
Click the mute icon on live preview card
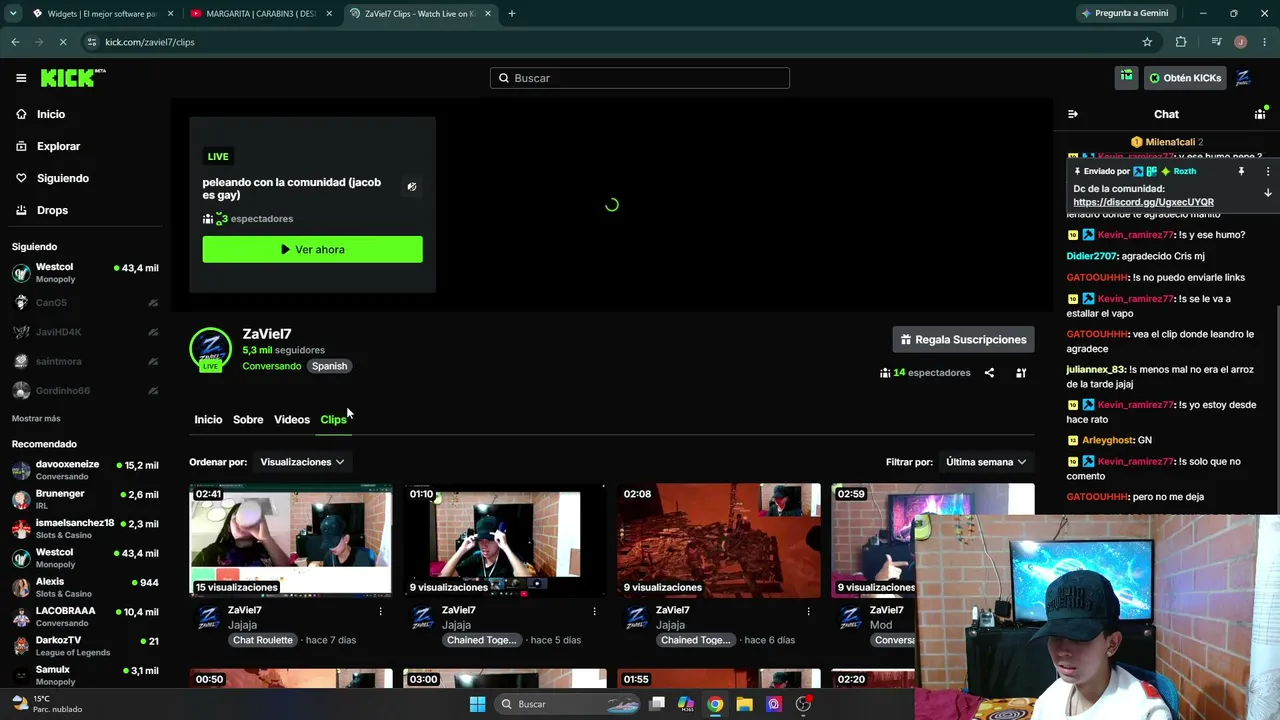412,187
